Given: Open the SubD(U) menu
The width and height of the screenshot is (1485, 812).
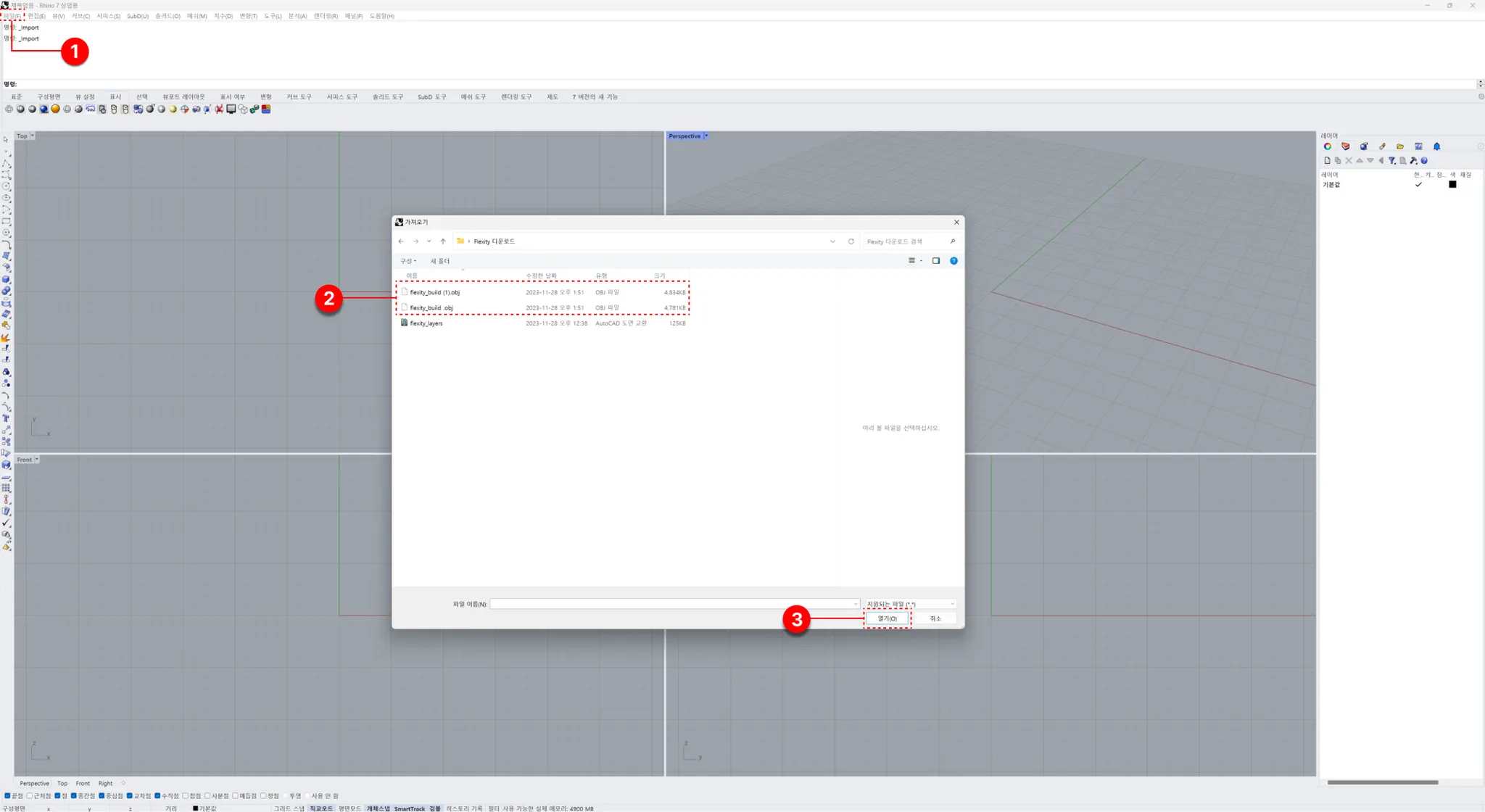Looking at the screenshot, I should click(x=137, y=16).
